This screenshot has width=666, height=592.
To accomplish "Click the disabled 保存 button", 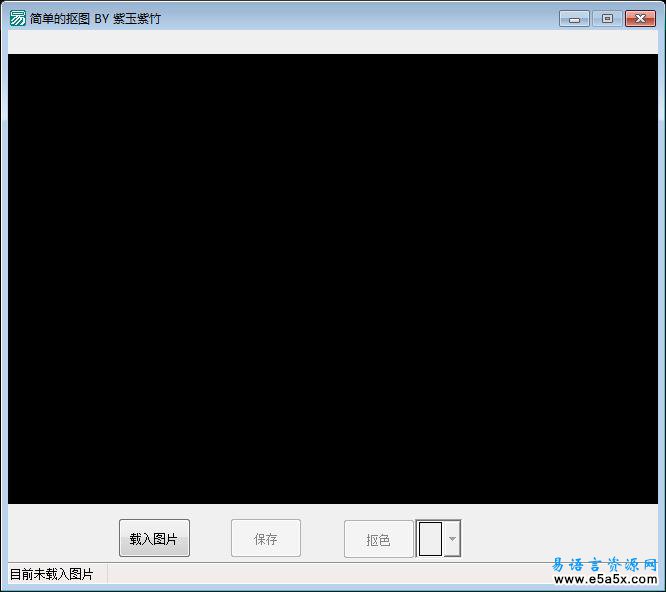I will pos(266,538).
